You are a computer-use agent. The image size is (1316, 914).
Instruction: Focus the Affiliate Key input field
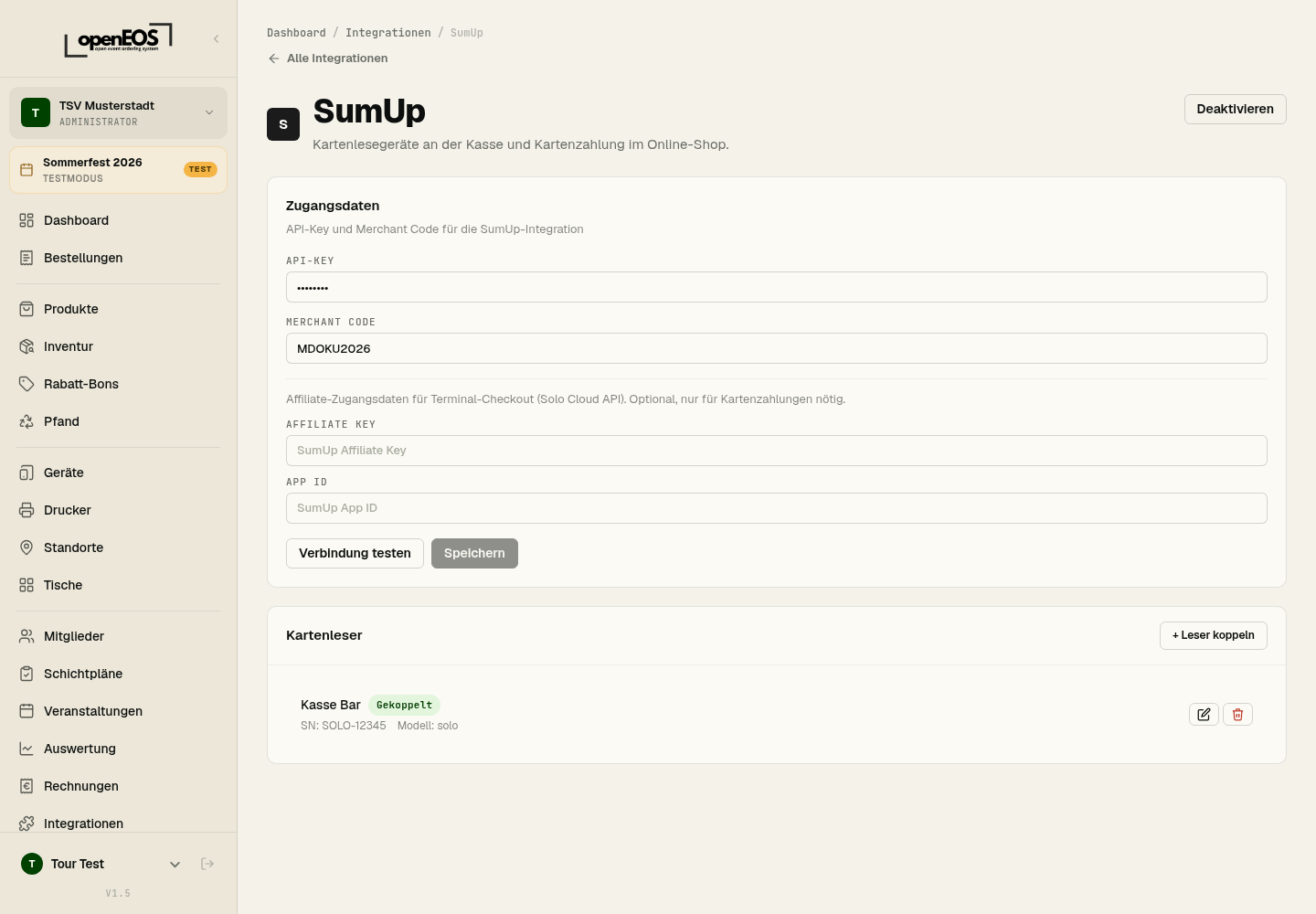tap(776, 451)
